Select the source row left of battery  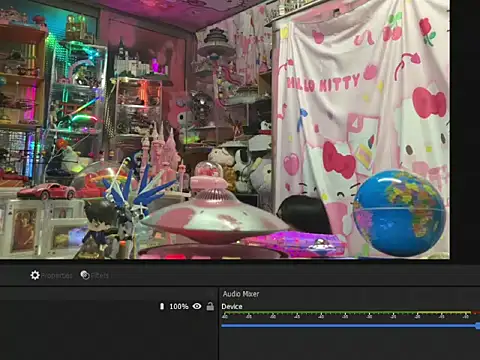point(79,306)
